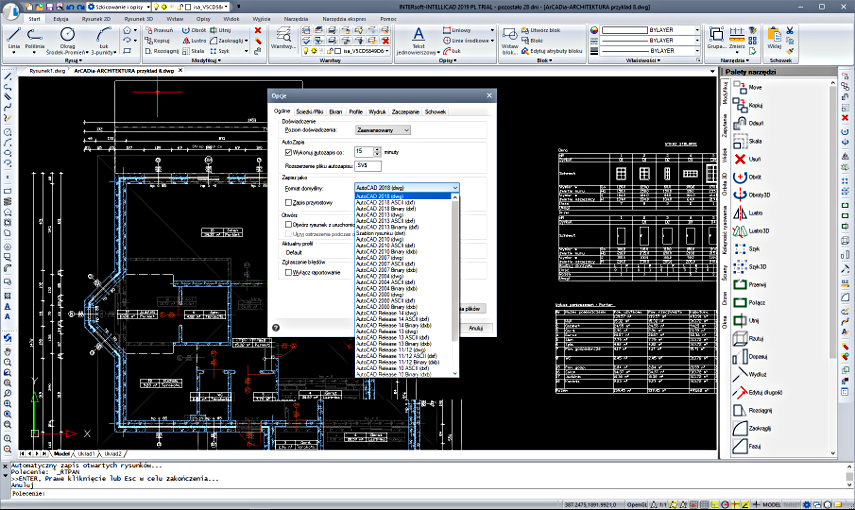Use the Rozciągnij stretch command in ribbon

[x=162, y=51]
